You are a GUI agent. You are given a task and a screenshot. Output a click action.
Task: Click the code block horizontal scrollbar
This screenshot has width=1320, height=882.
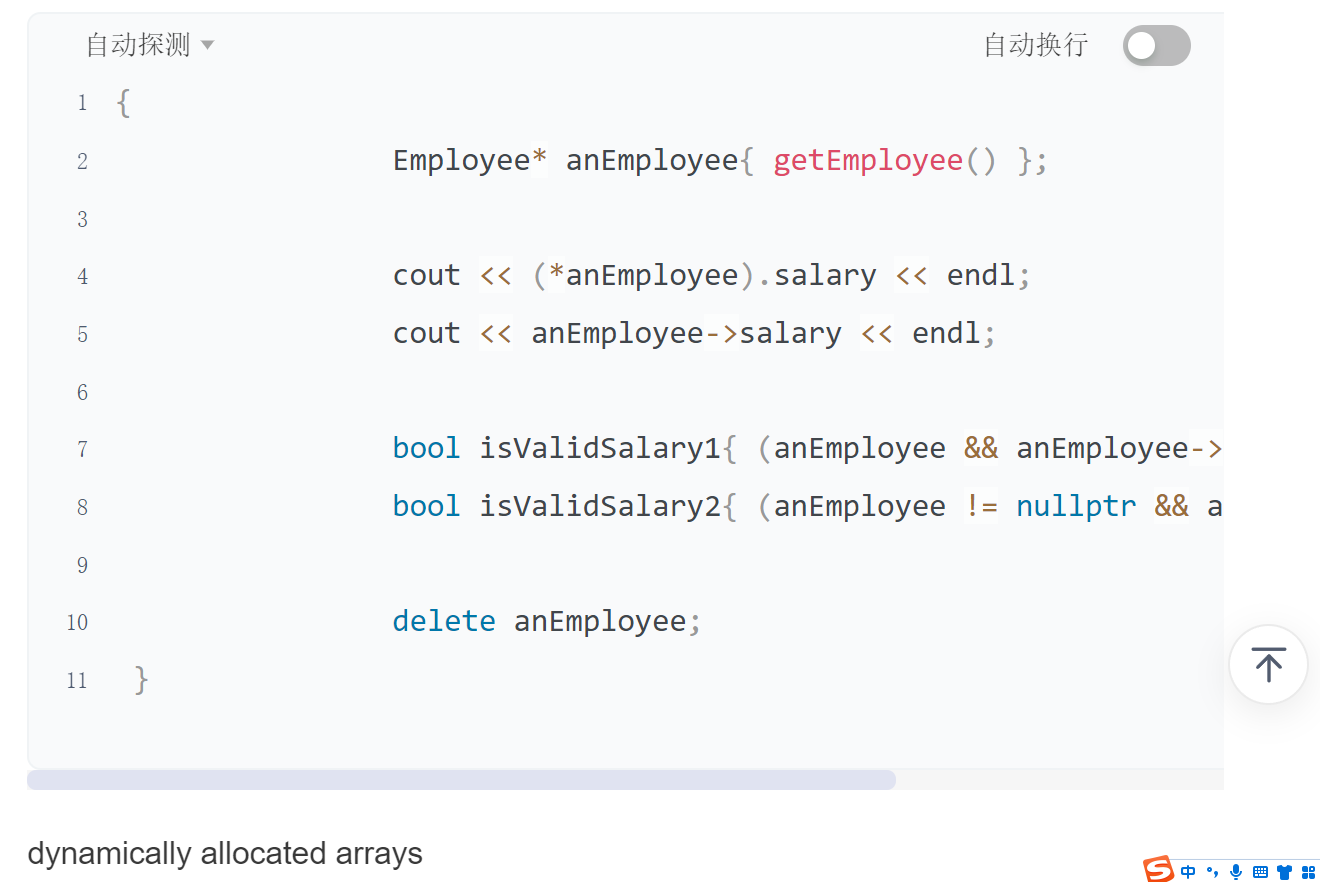[461, 780]
